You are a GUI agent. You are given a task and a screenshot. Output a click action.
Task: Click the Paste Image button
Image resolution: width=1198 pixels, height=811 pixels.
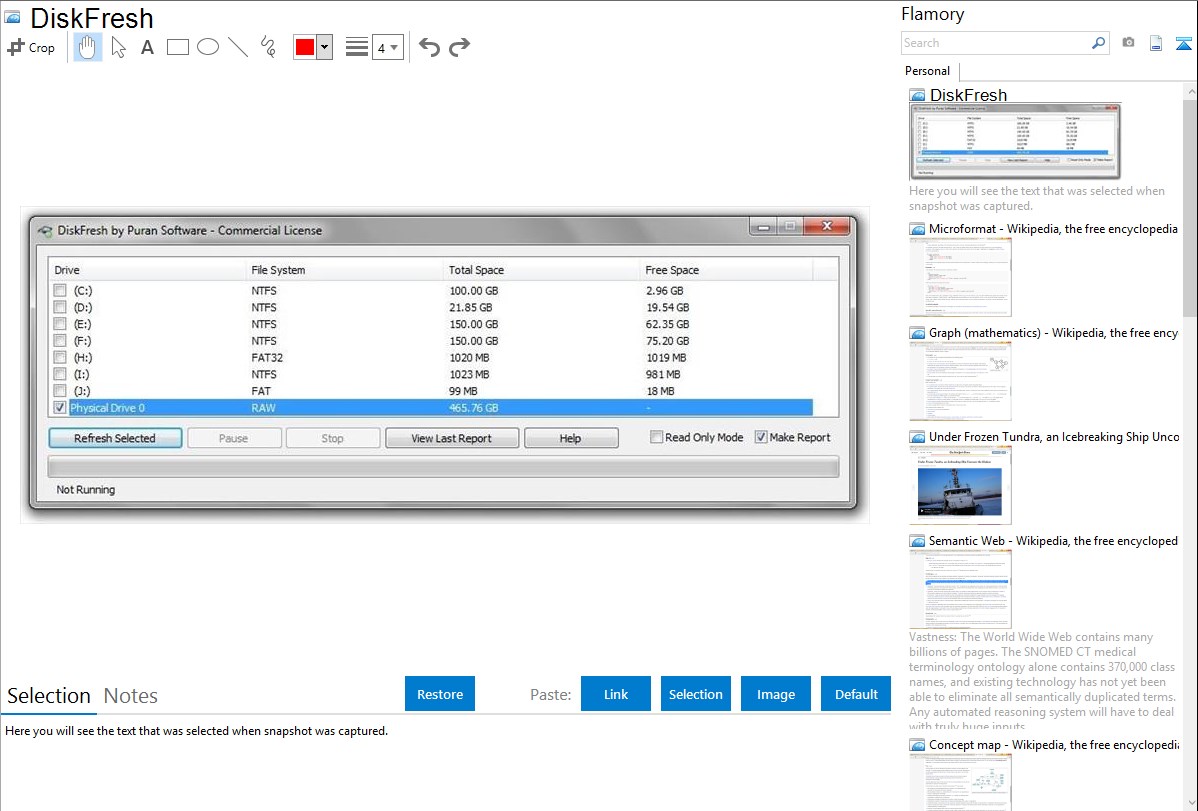[775, 693]
